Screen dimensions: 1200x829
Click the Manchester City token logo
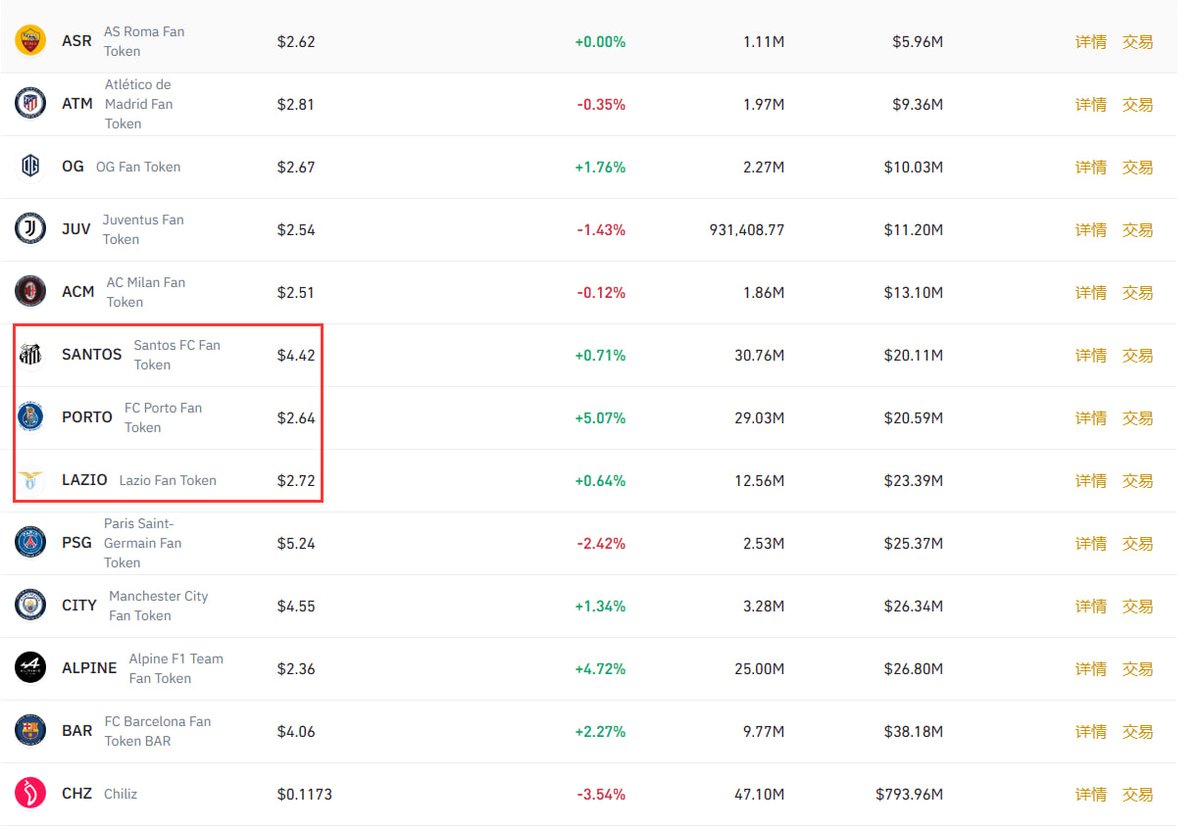(30, 605)
